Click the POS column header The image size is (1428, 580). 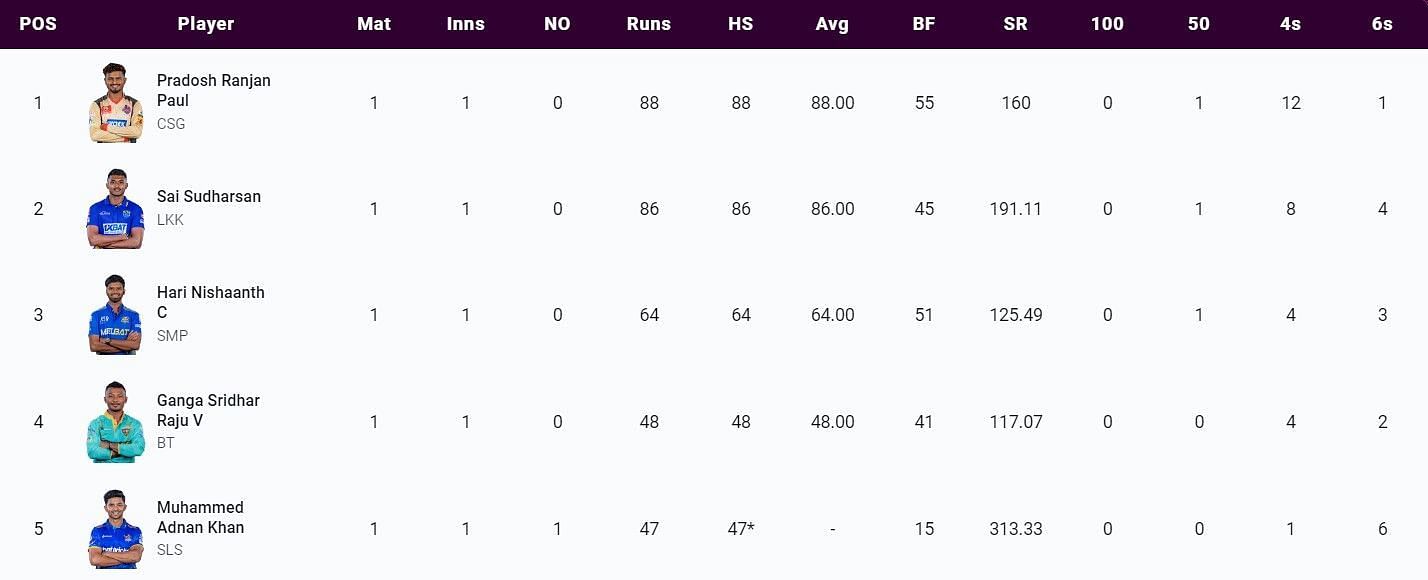tap(38, 24)
